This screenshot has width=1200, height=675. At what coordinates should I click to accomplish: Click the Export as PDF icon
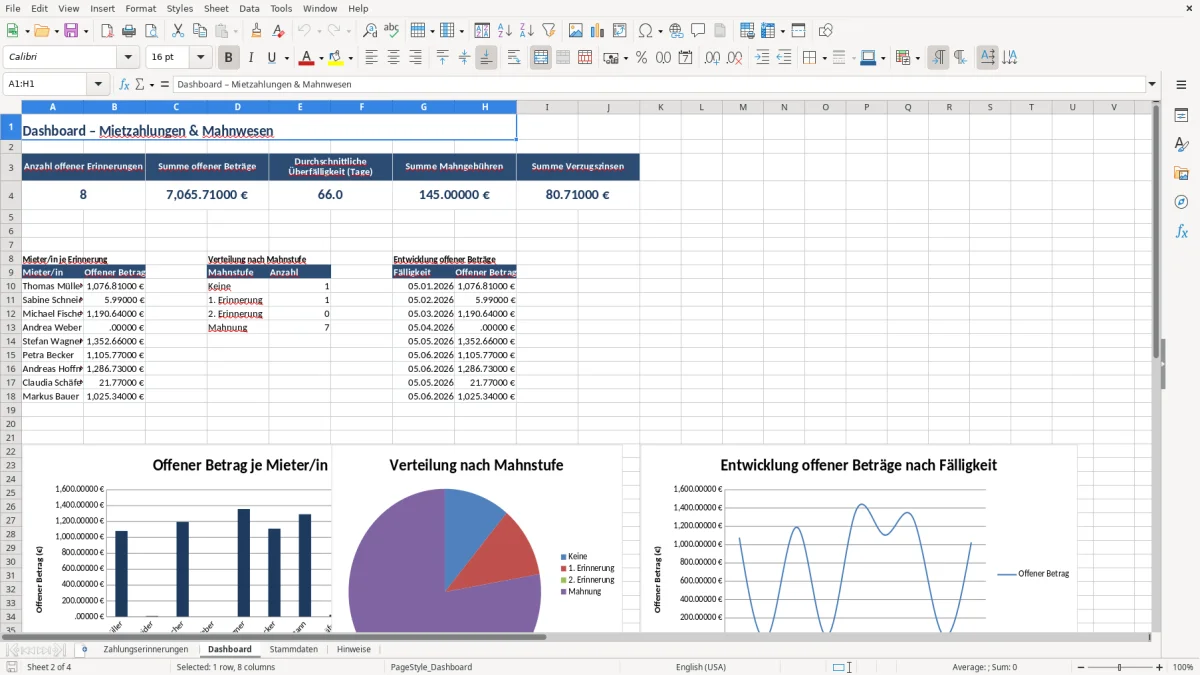click(x=107, y=31)
